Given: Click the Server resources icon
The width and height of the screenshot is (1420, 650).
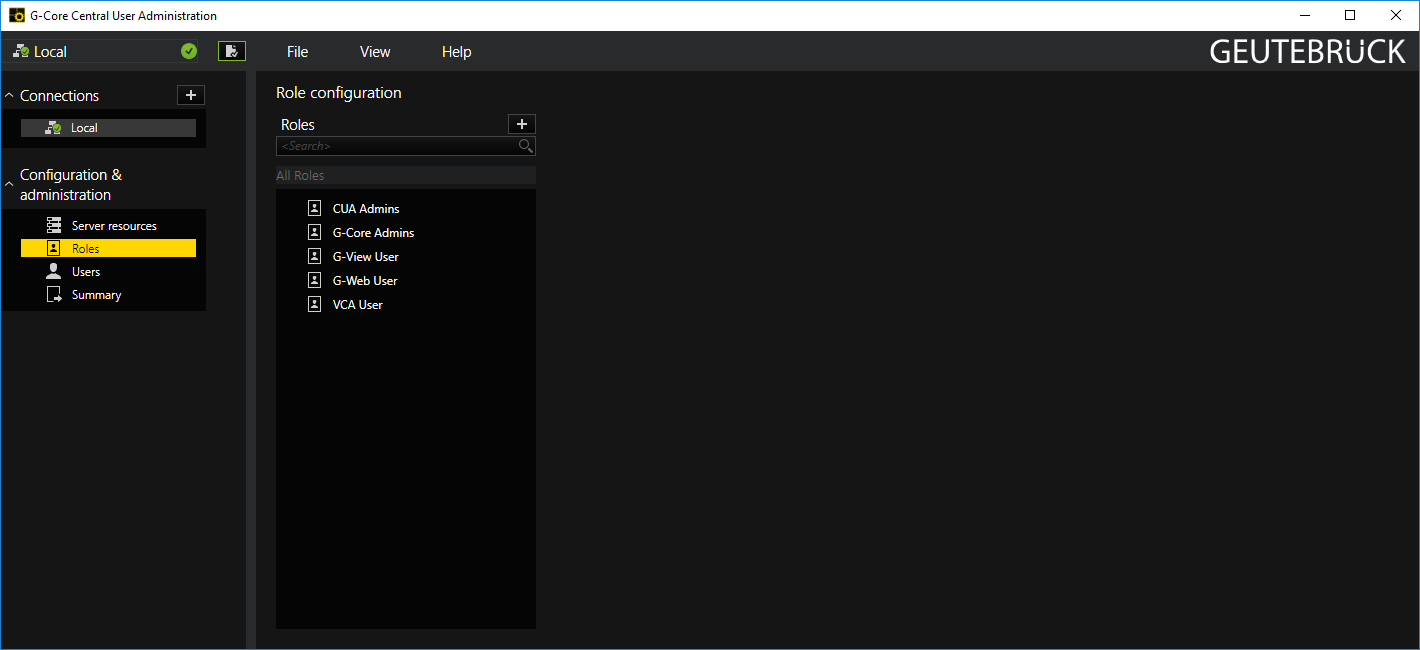Looking at the screenshot, I should tap(54, 226).
